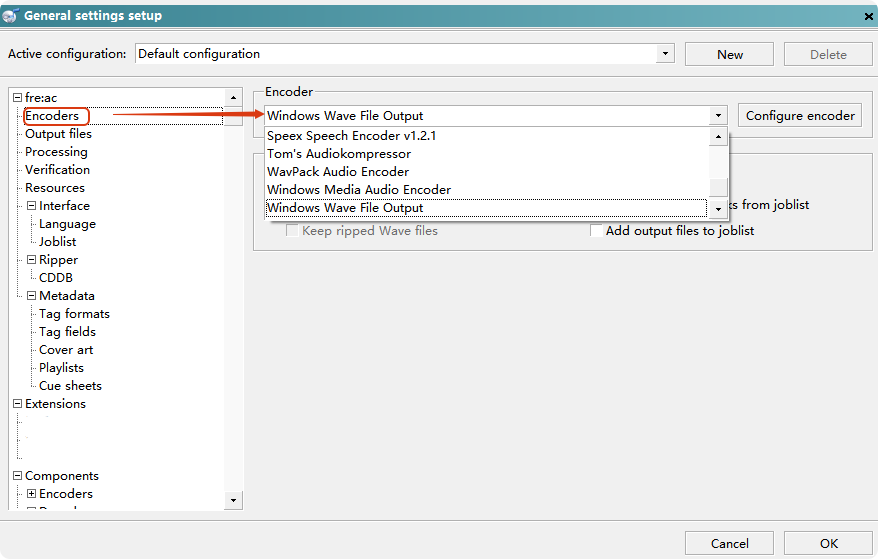Toggle Add output files to joblist

(597, 231)
